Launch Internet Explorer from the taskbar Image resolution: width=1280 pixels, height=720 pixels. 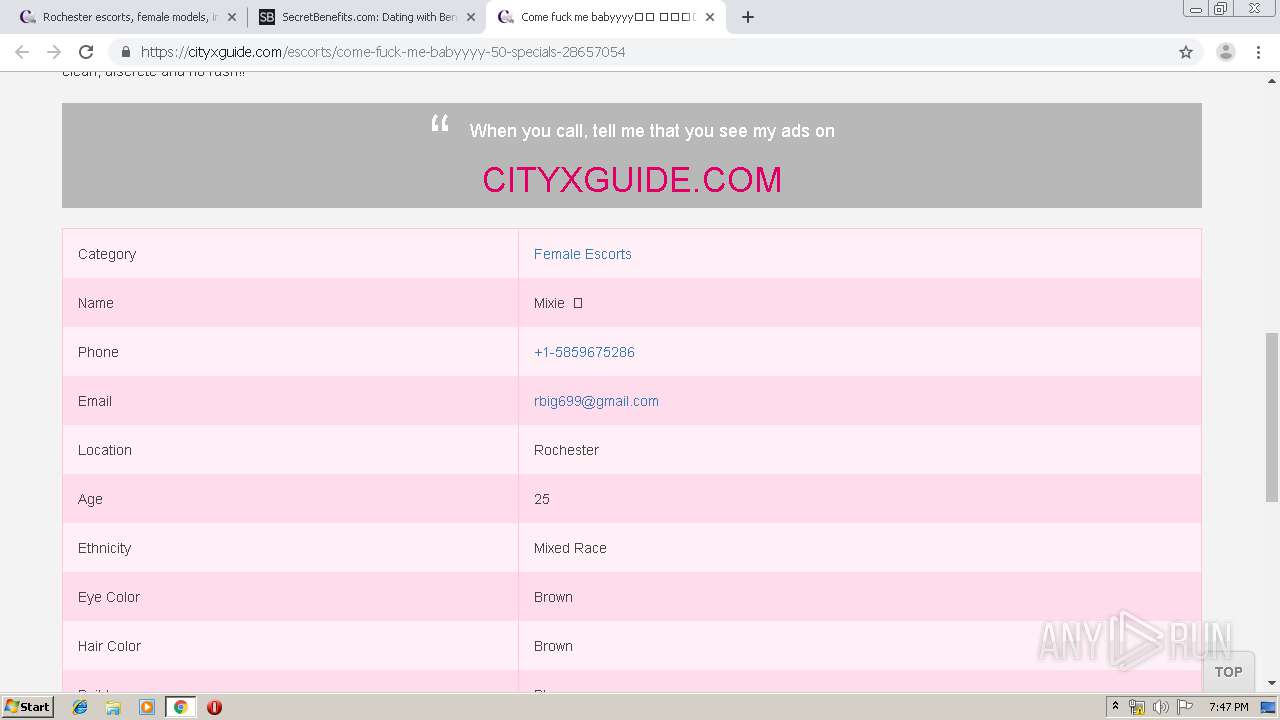pyautogui.click(x=80, y=707)
